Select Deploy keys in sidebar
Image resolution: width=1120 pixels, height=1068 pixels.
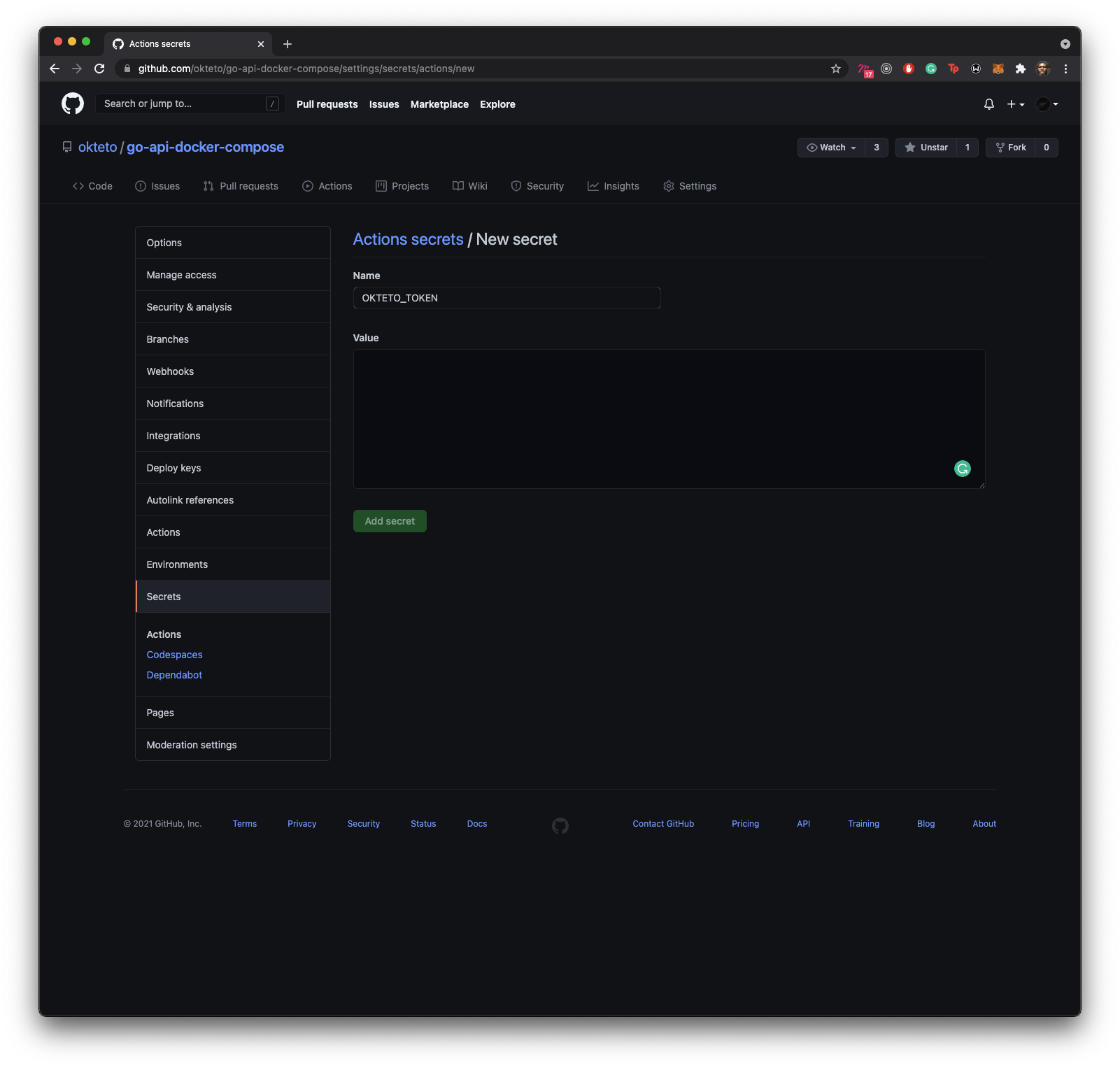pos(233,468)
